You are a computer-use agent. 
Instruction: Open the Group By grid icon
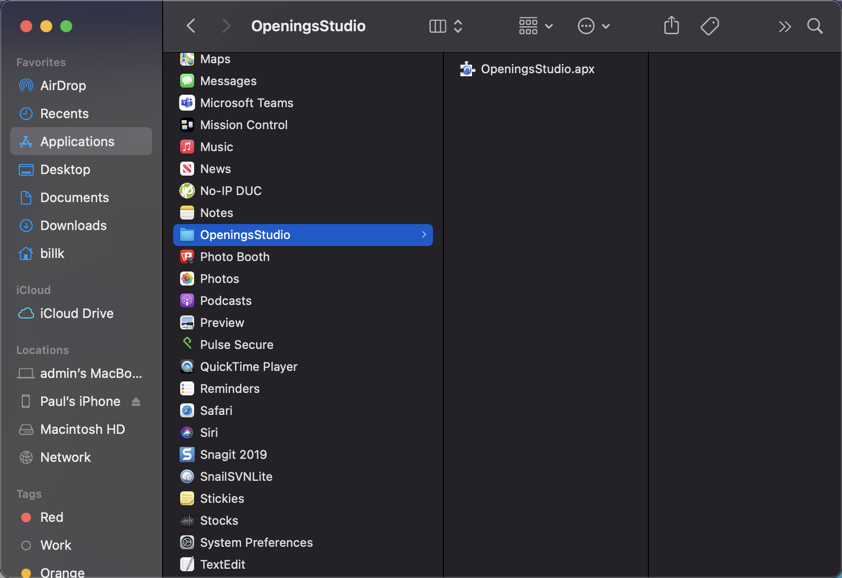(528, 26)
